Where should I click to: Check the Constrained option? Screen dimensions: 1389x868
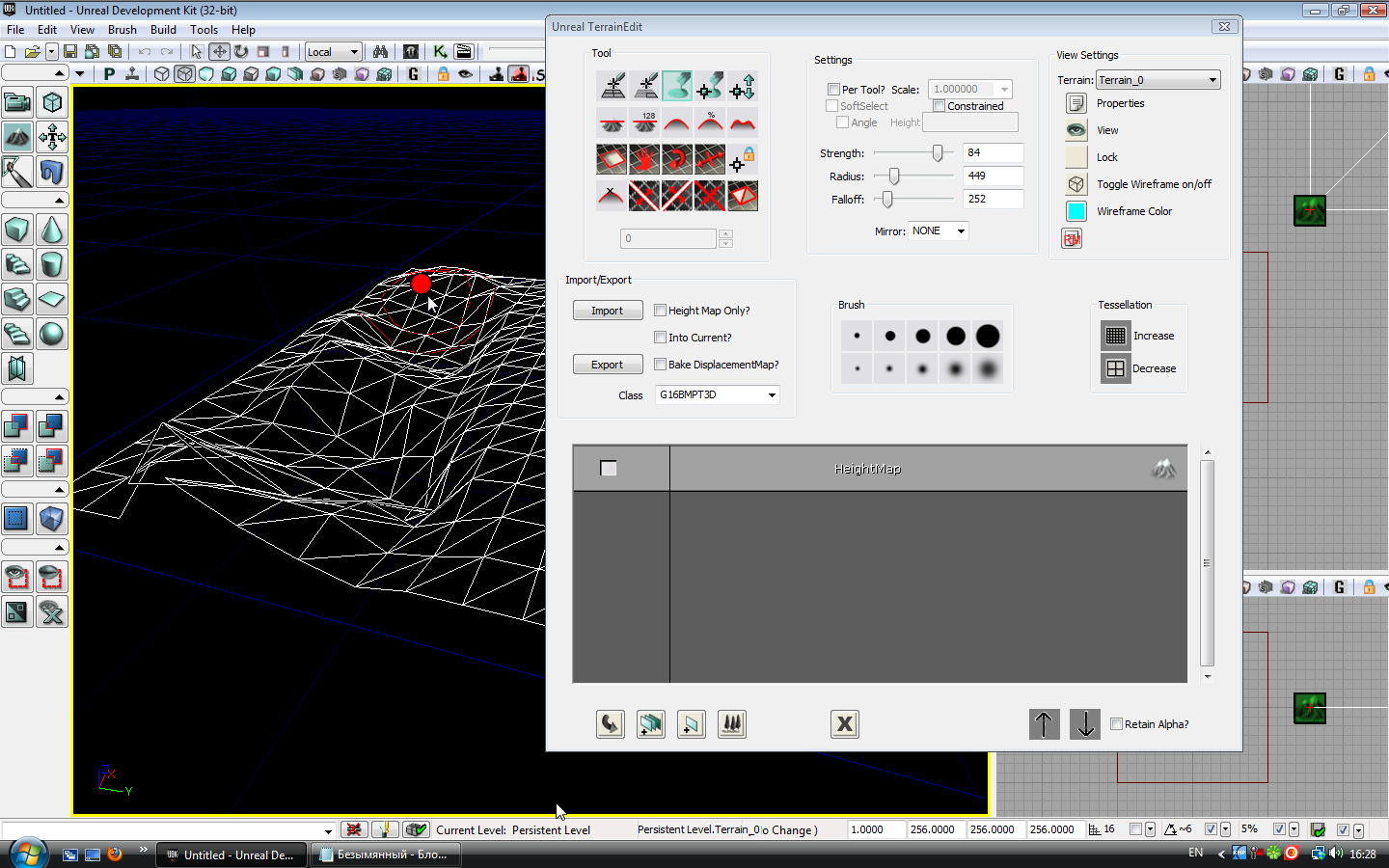coord(939,106)
